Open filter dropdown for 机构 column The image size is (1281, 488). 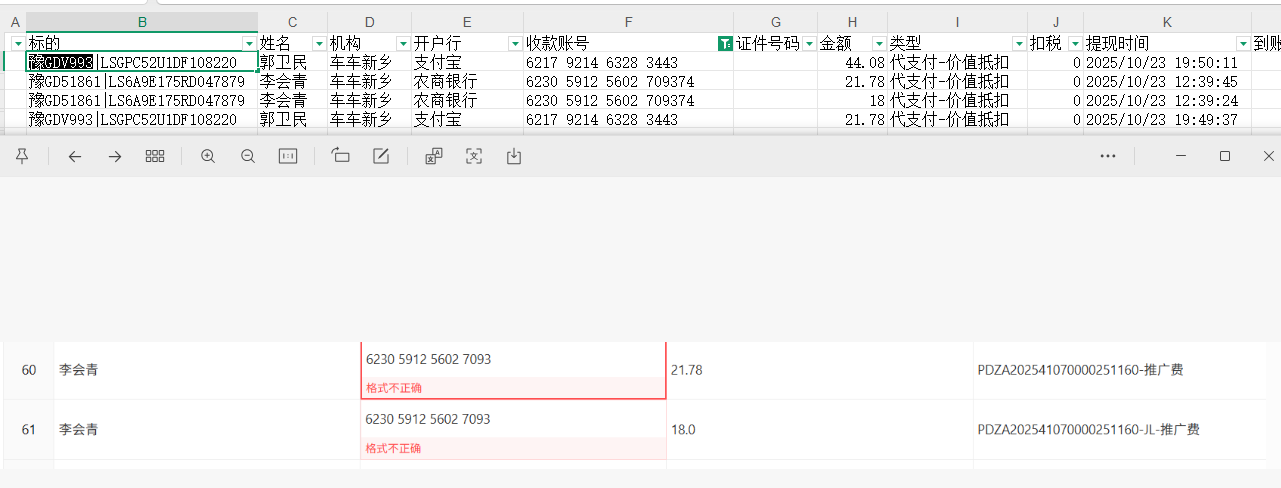point(403,43)
